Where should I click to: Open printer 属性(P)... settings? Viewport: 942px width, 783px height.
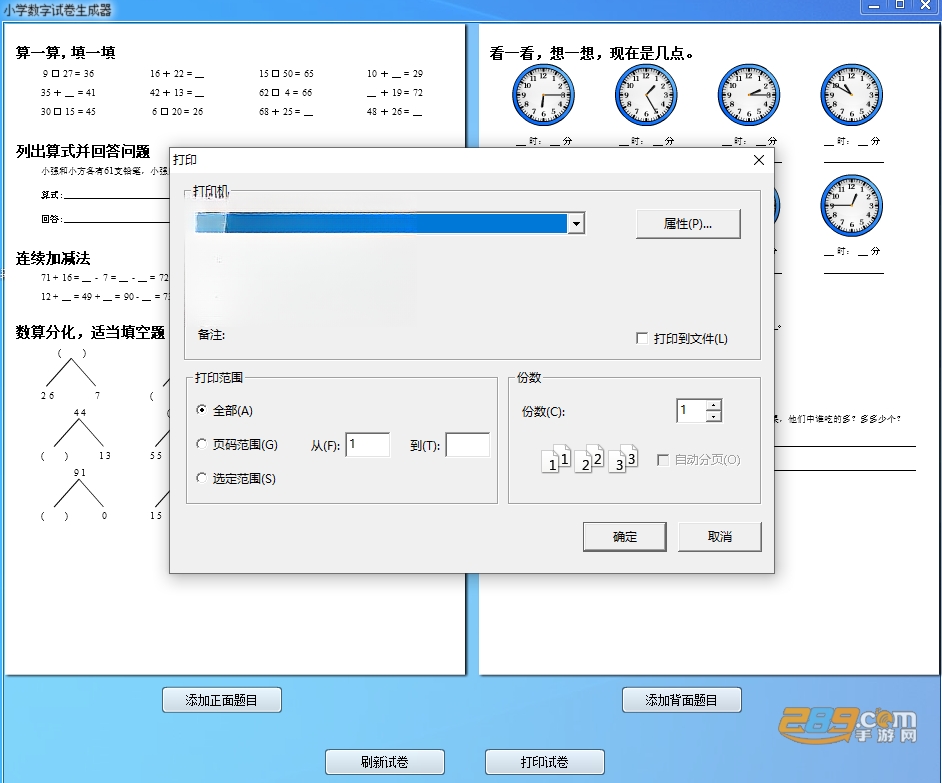point(688,224)
